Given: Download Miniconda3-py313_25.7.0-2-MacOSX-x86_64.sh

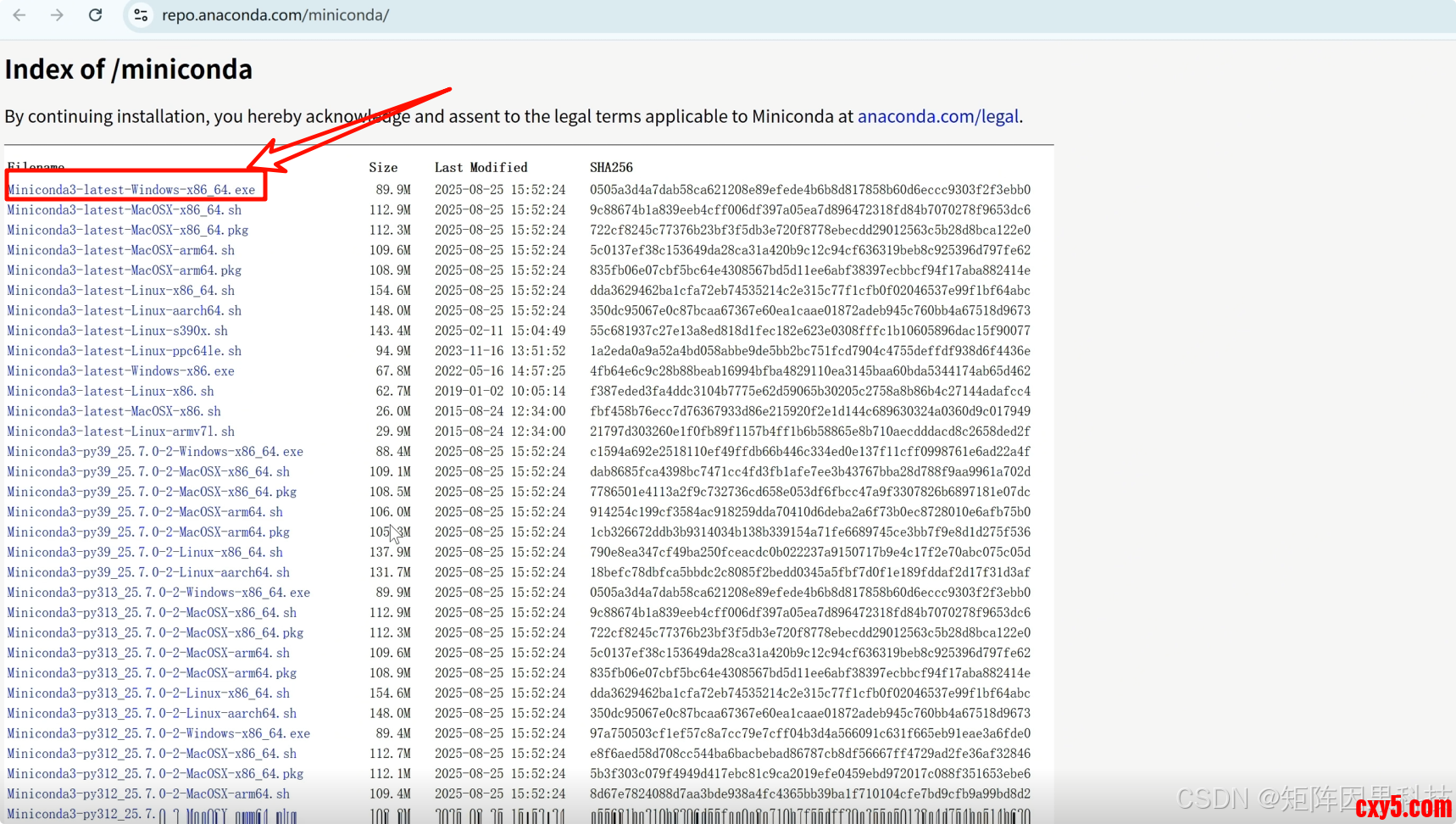Looking at the screenshot, I should (x=152, y=613).
